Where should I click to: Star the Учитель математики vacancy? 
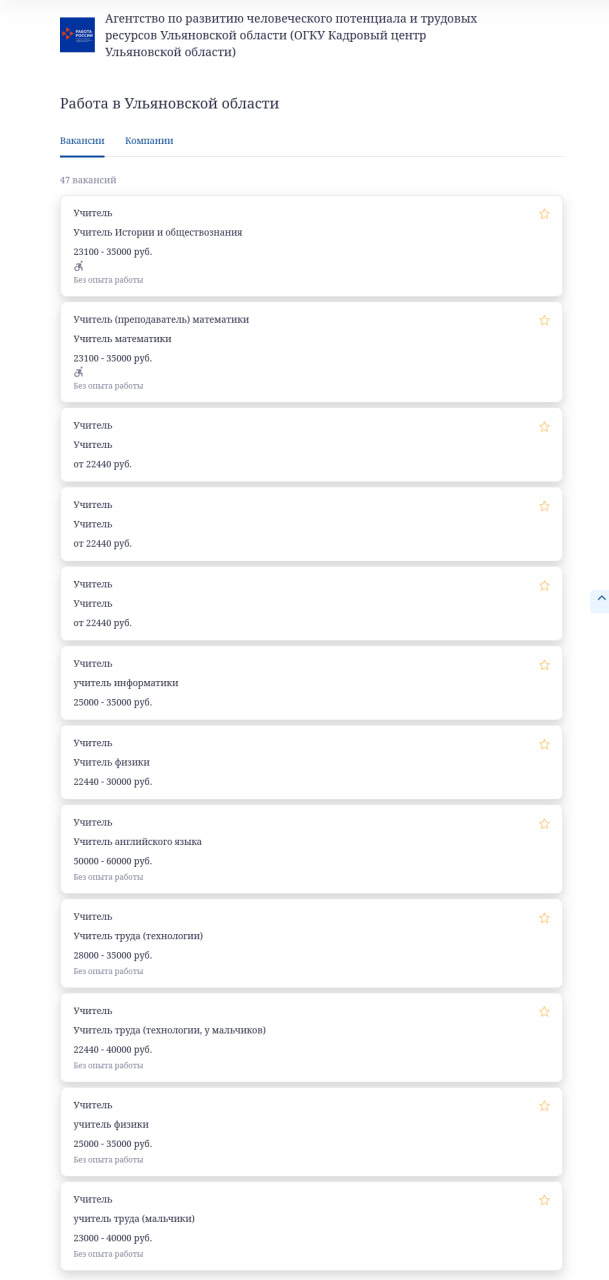(x=544, y=320)
